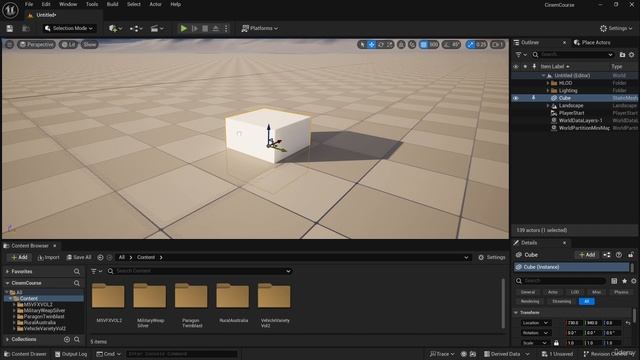Open the Platforms dropdown

260,28
